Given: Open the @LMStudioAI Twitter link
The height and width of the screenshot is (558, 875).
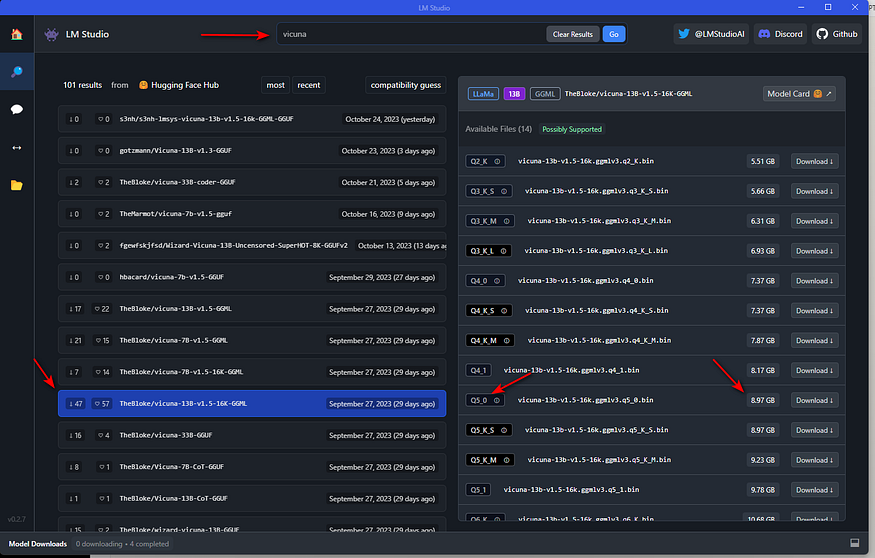Looking at the screenshot, I should point(711,34).
